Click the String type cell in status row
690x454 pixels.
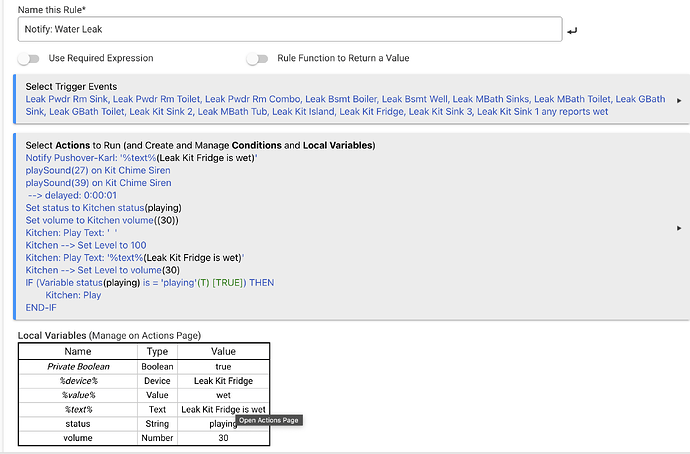157,424
